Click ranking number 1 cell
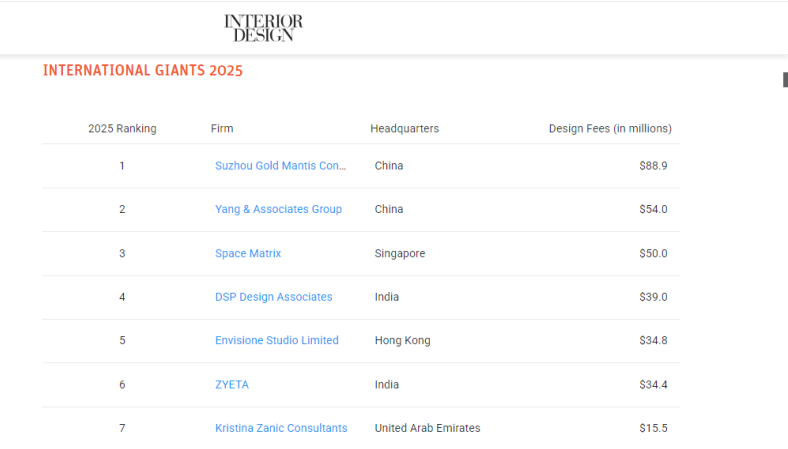Viewport: 788px width, 449px height. [122, 166]
